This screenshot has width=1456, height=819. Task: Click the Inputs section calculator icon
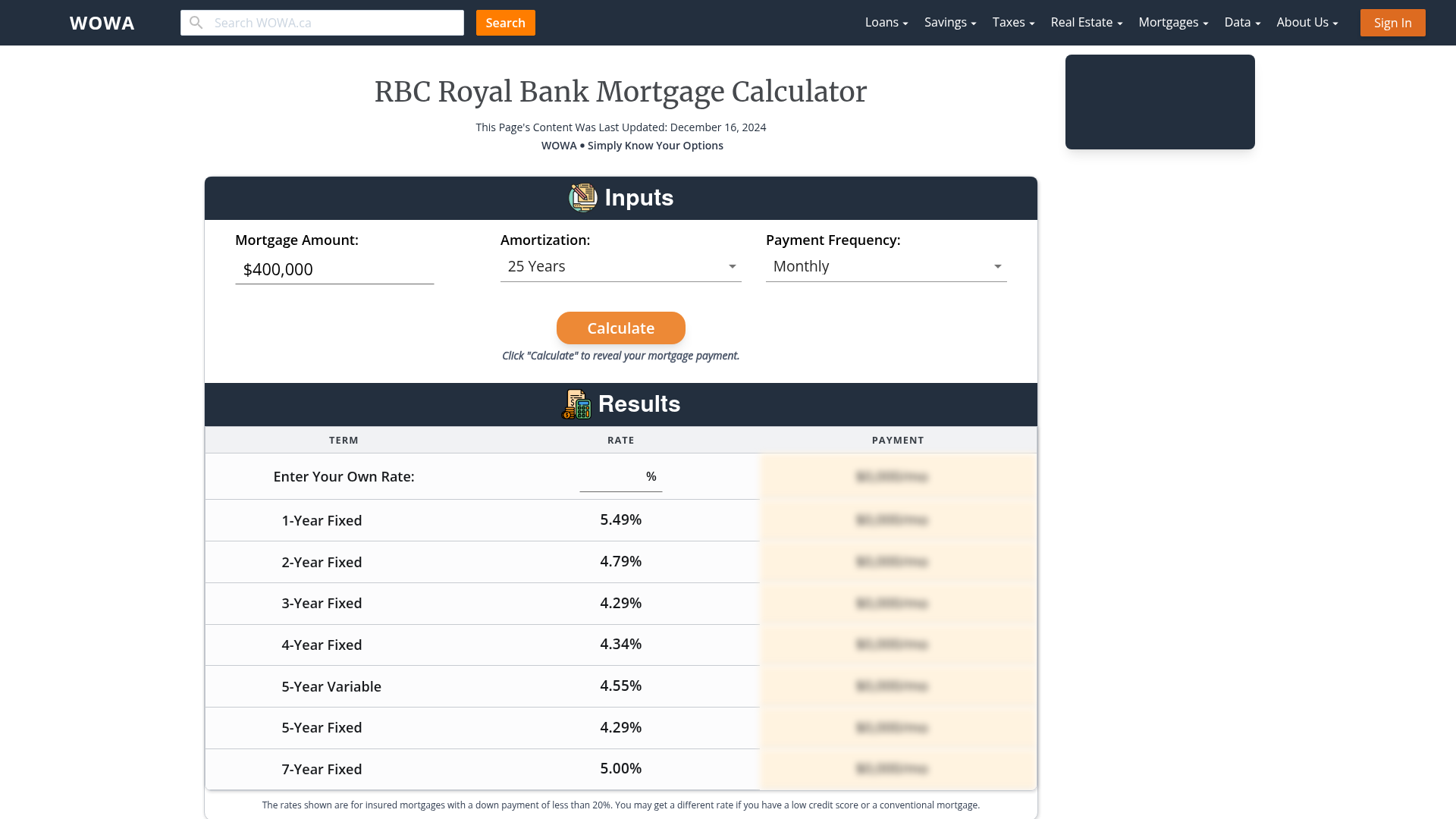tap(582, 197)
